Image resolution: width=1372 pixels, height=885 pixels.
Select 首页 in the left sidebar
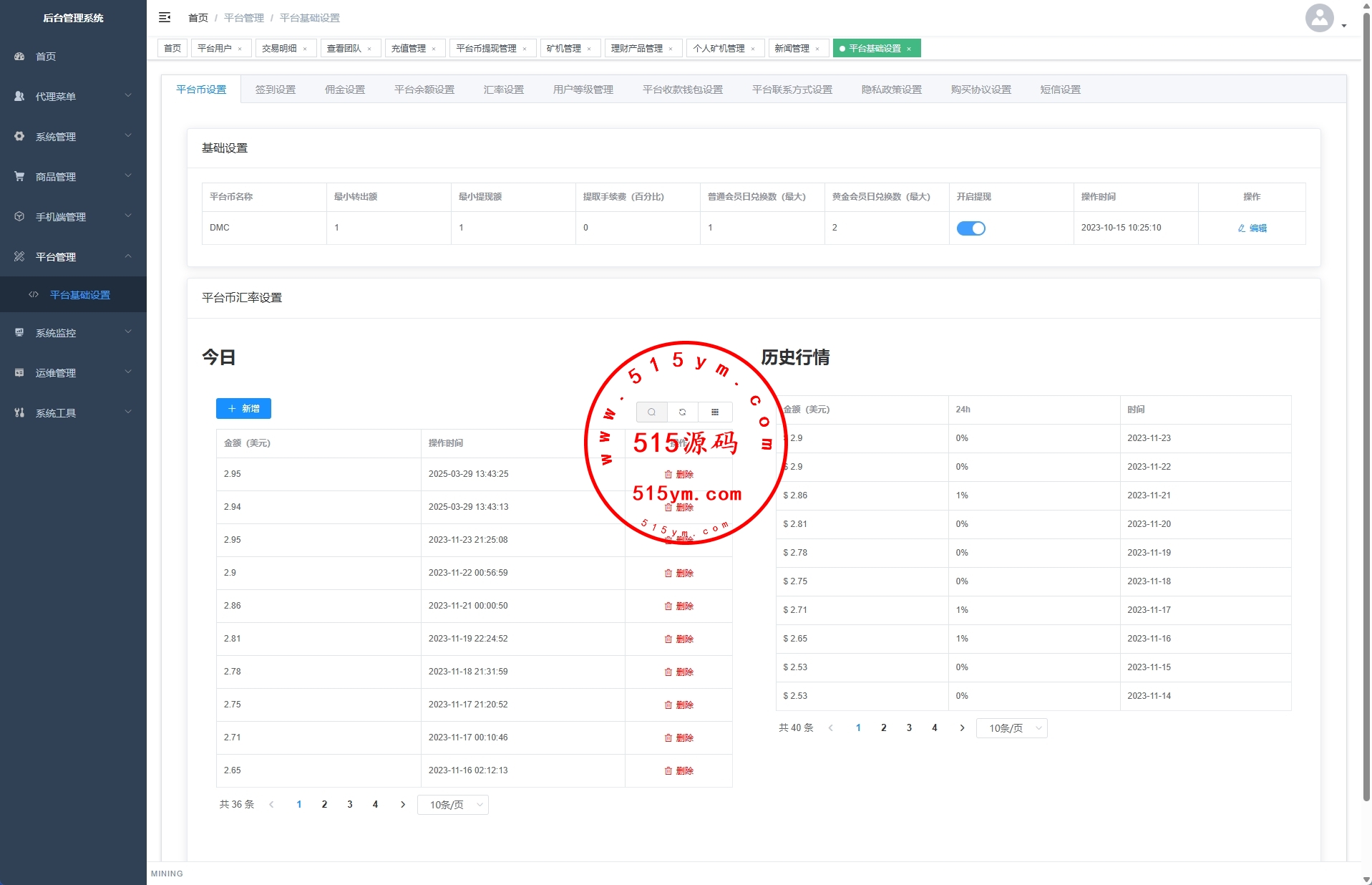46,56
